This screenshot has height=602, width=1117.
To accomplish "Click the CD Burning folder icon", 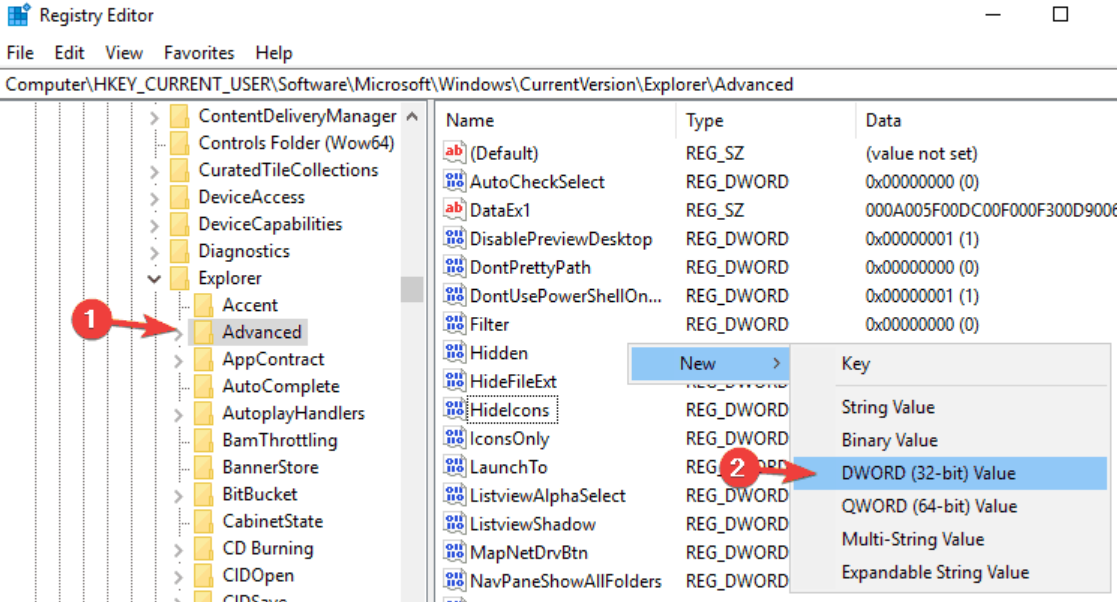I will [204, 549].
